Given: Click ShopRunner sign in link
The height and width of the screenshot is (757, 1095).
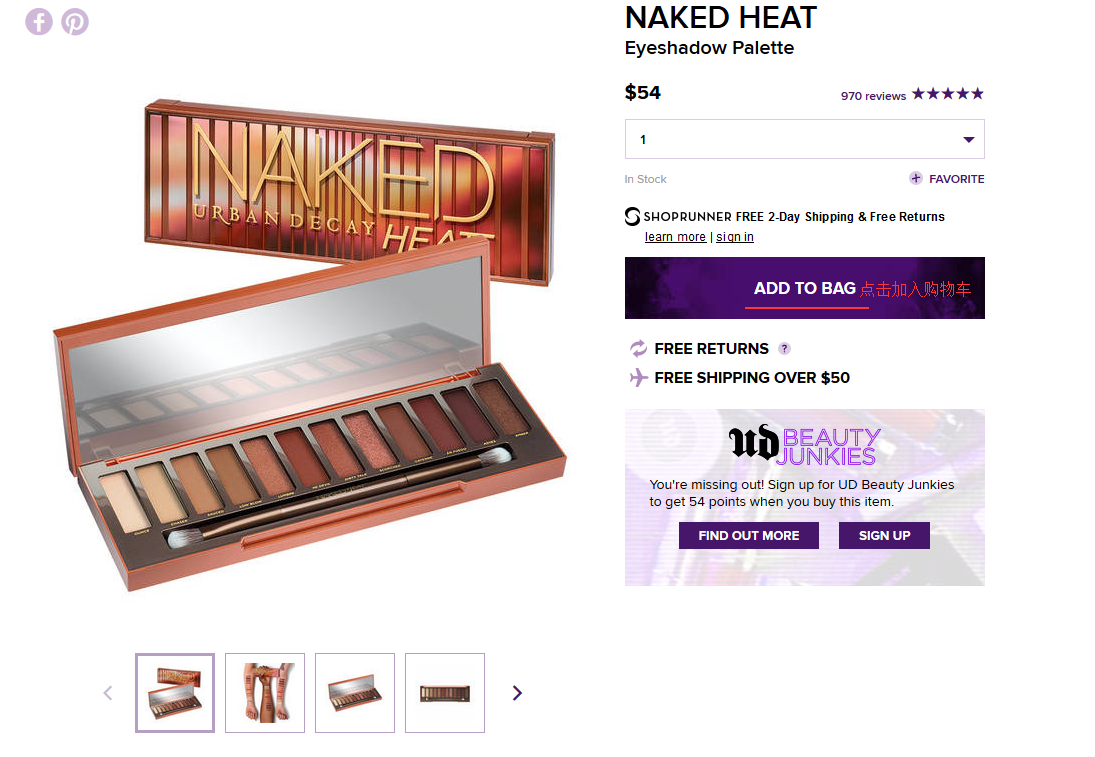Looking at the screenshot, I should click(x=735, y=237).
